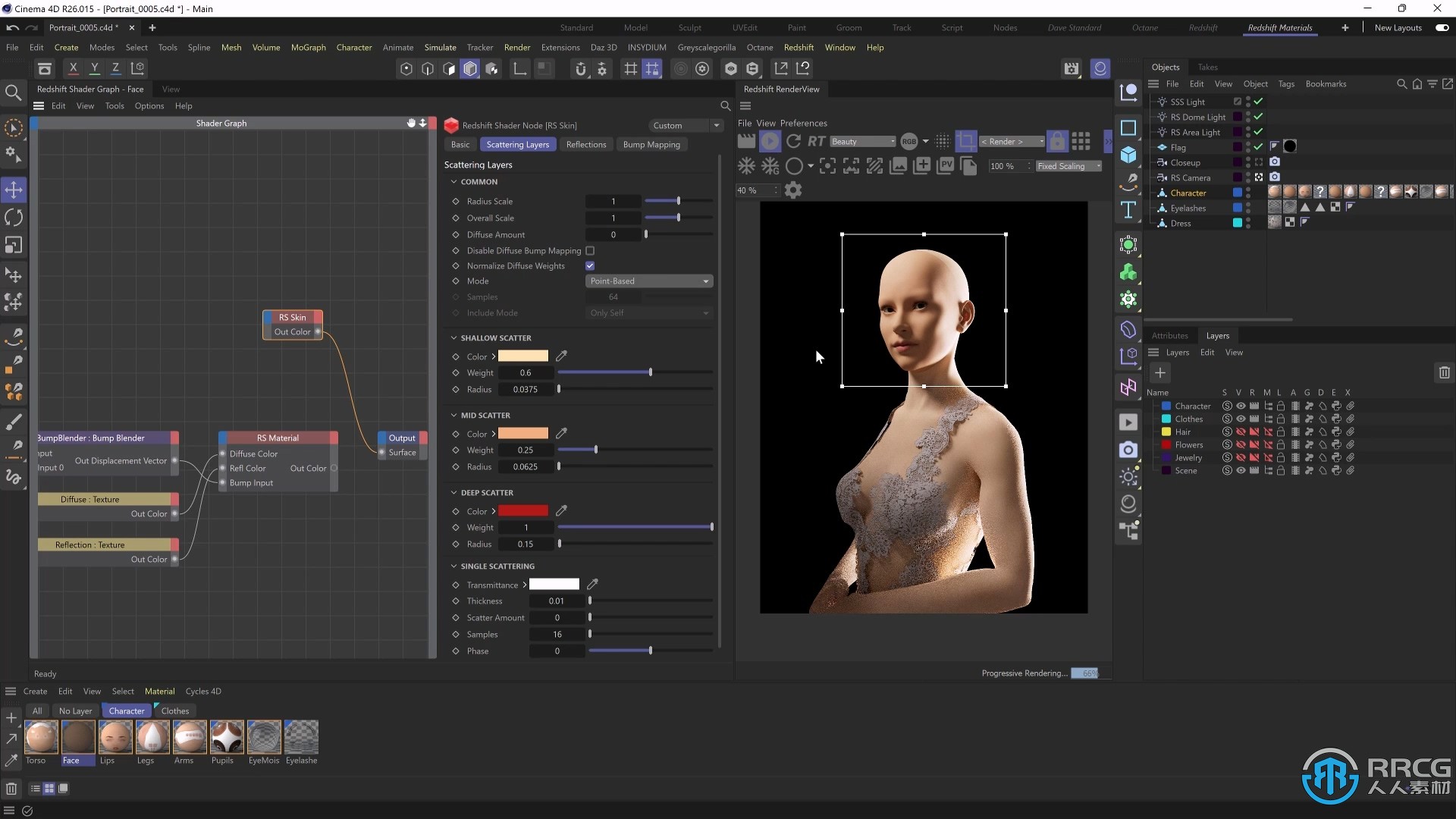Toggle the RT real-time render icon
The height and width of the screenshot is (819, 1456).
(x=816, y=141)
